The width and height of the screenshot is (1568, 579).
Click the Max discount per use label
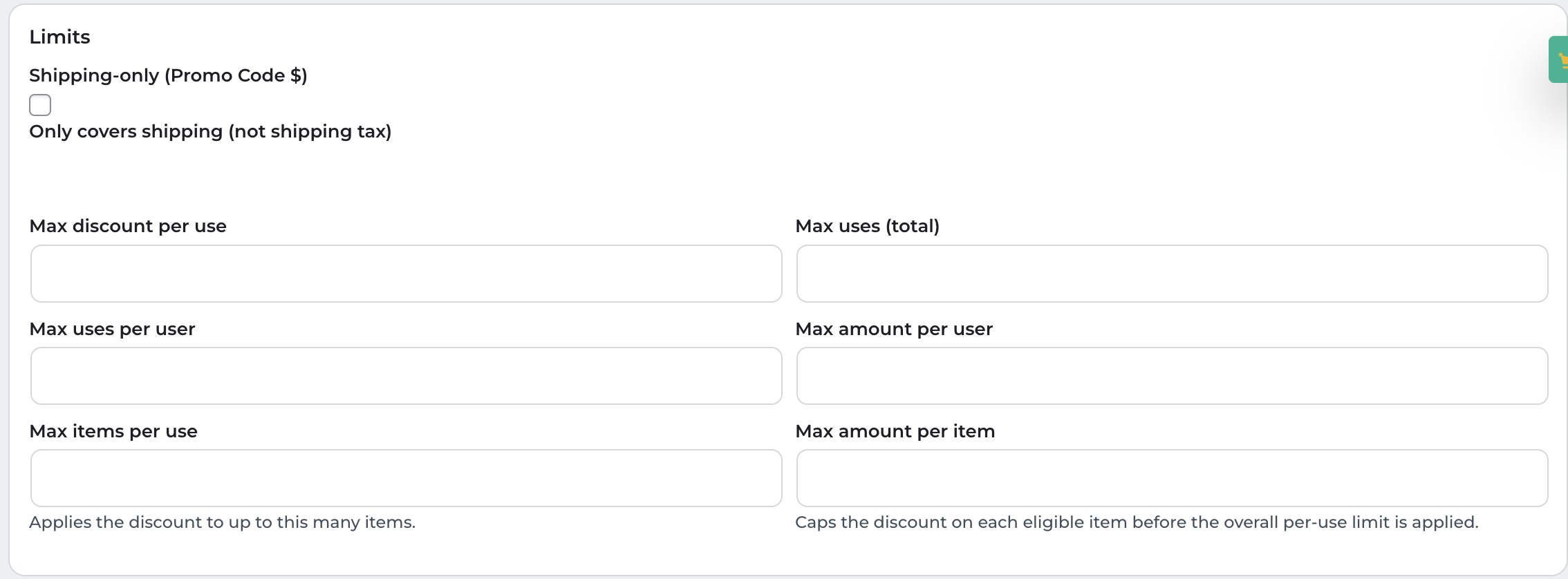[128, 226]
